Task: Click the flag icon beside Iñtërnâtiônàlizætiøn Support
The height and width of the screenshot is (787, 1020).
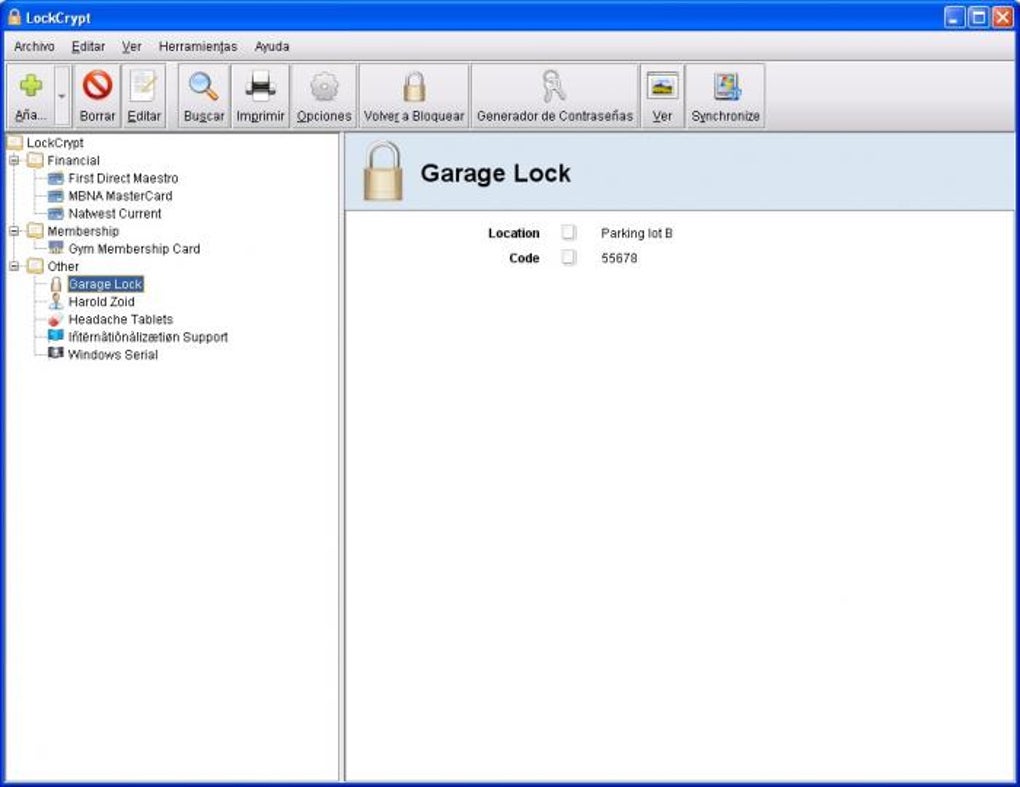Action: [x=56, y=336]
